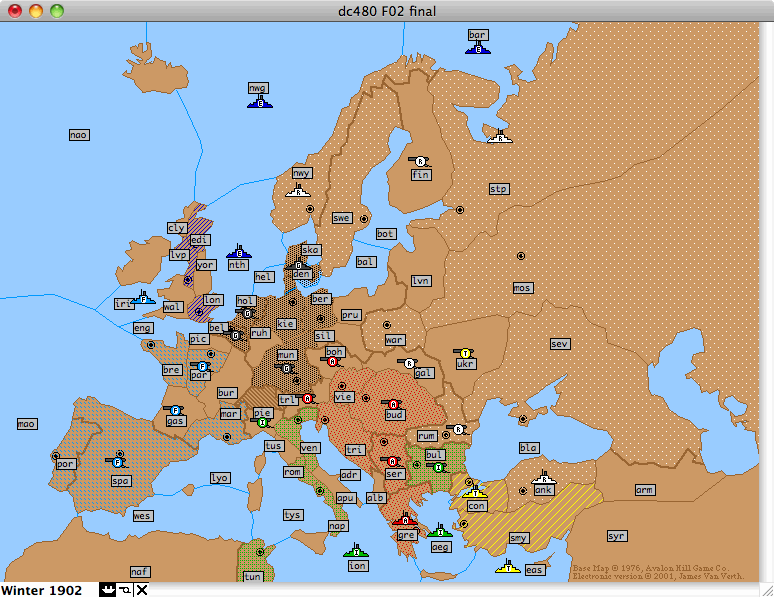This screenshot has height=597, width=774.
Task: Select the Austrian army in Tyrolia
Action: [307, 398]
